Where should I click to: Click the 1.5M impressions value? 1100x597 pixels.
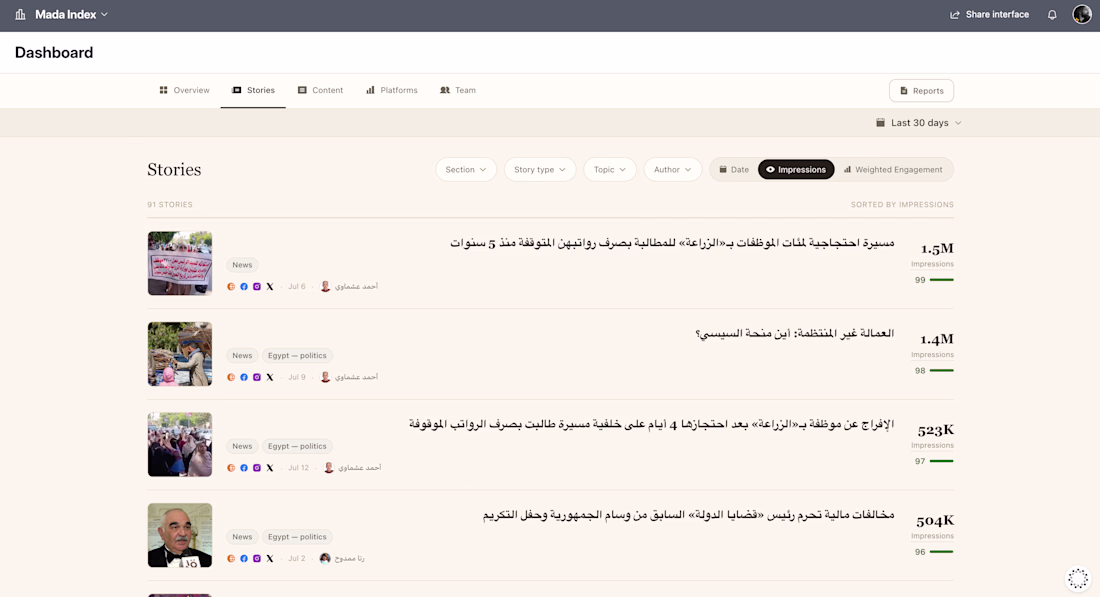coord(937,248)
